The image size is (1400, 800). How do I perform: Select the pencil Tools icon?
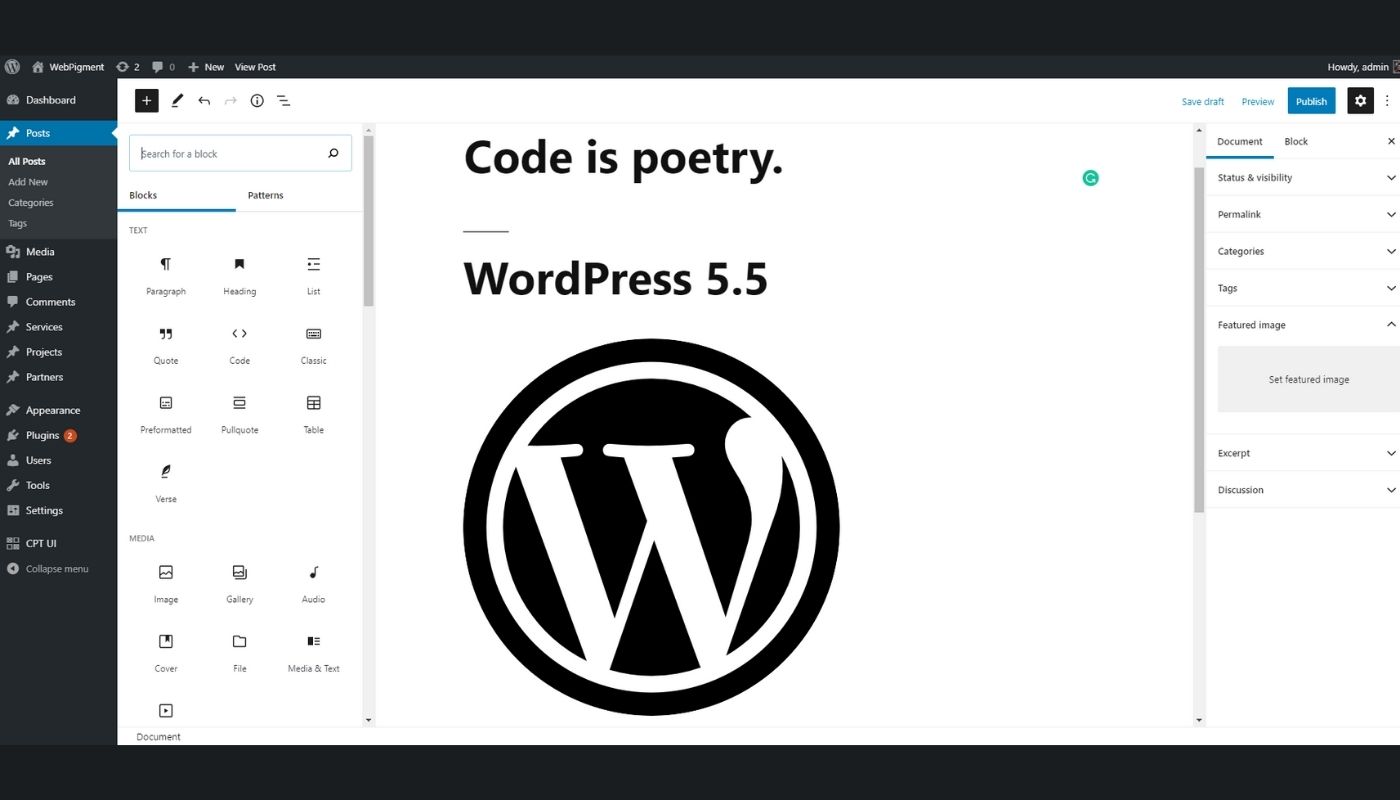[177, 100]
